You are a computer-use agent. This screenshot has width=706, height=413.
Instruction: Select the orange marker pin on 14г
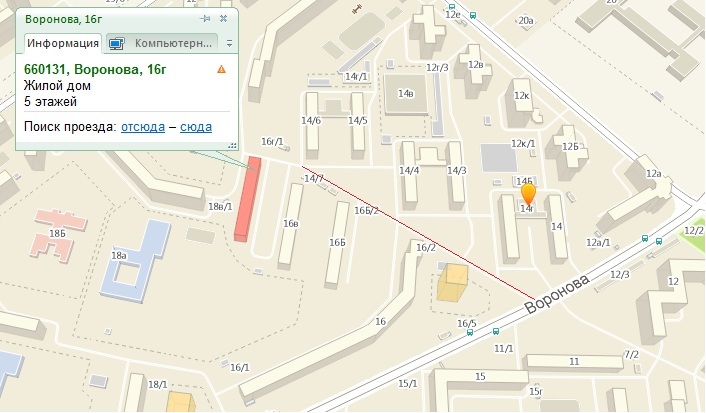pyautogui.click(x=528, y=195)
